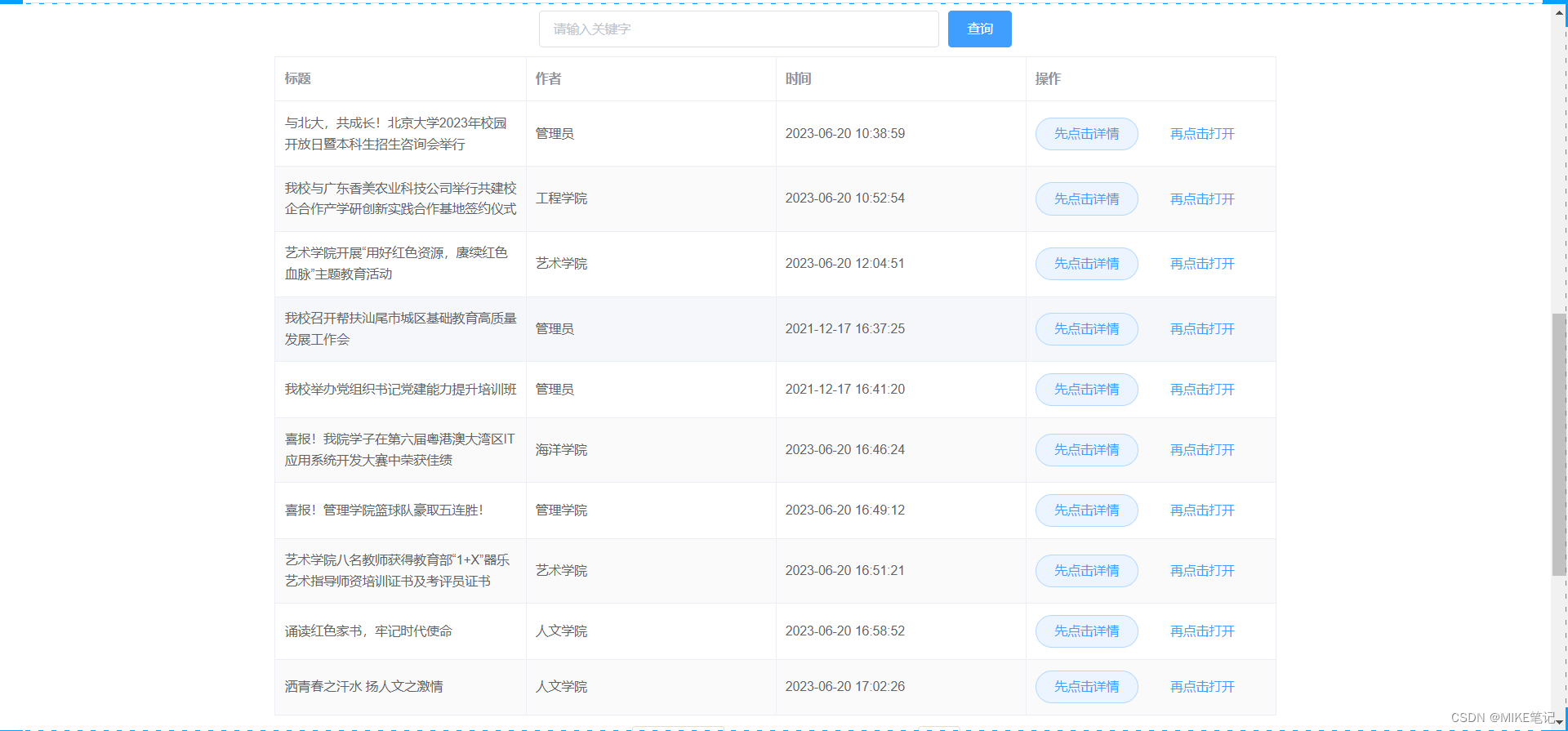Screen dimensions: 1568x731
Task: Click the timestamp 2023-06-20 16:46:24
Action: click(x=845, y=449)
